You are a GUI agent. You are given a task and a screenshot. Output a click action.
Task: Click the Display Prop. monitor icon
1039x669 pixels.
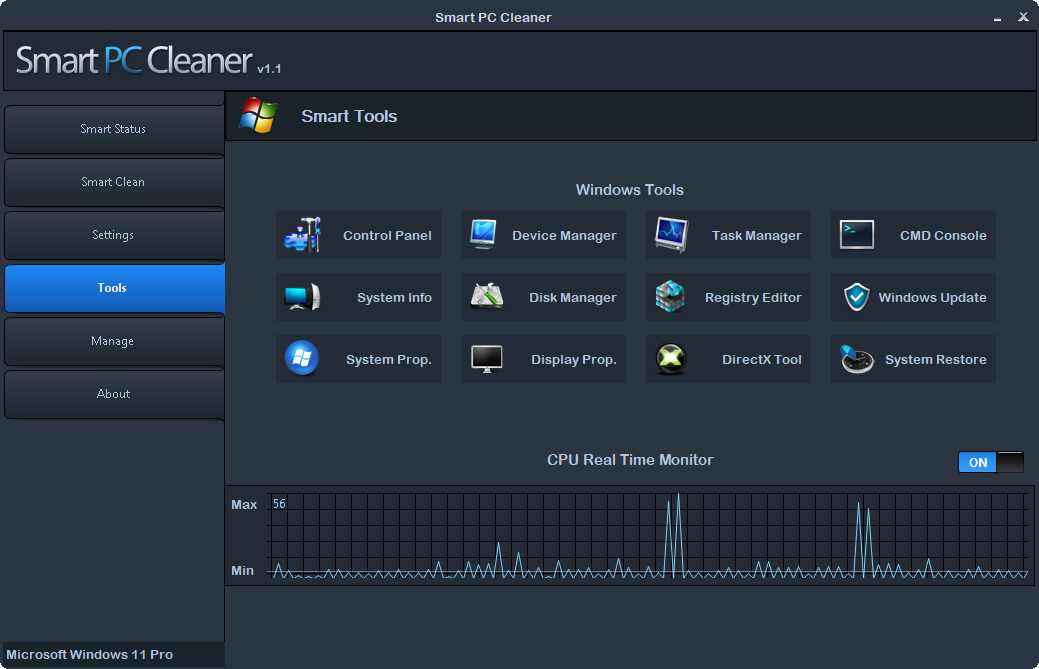(487, 359)
